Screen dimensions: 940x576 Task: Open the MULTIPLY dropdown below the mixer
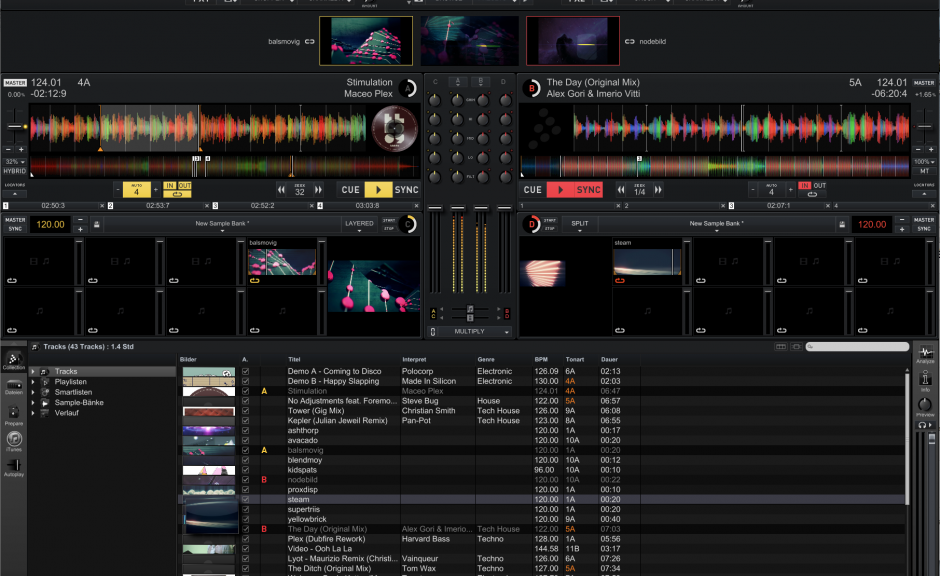coord(470,331)
